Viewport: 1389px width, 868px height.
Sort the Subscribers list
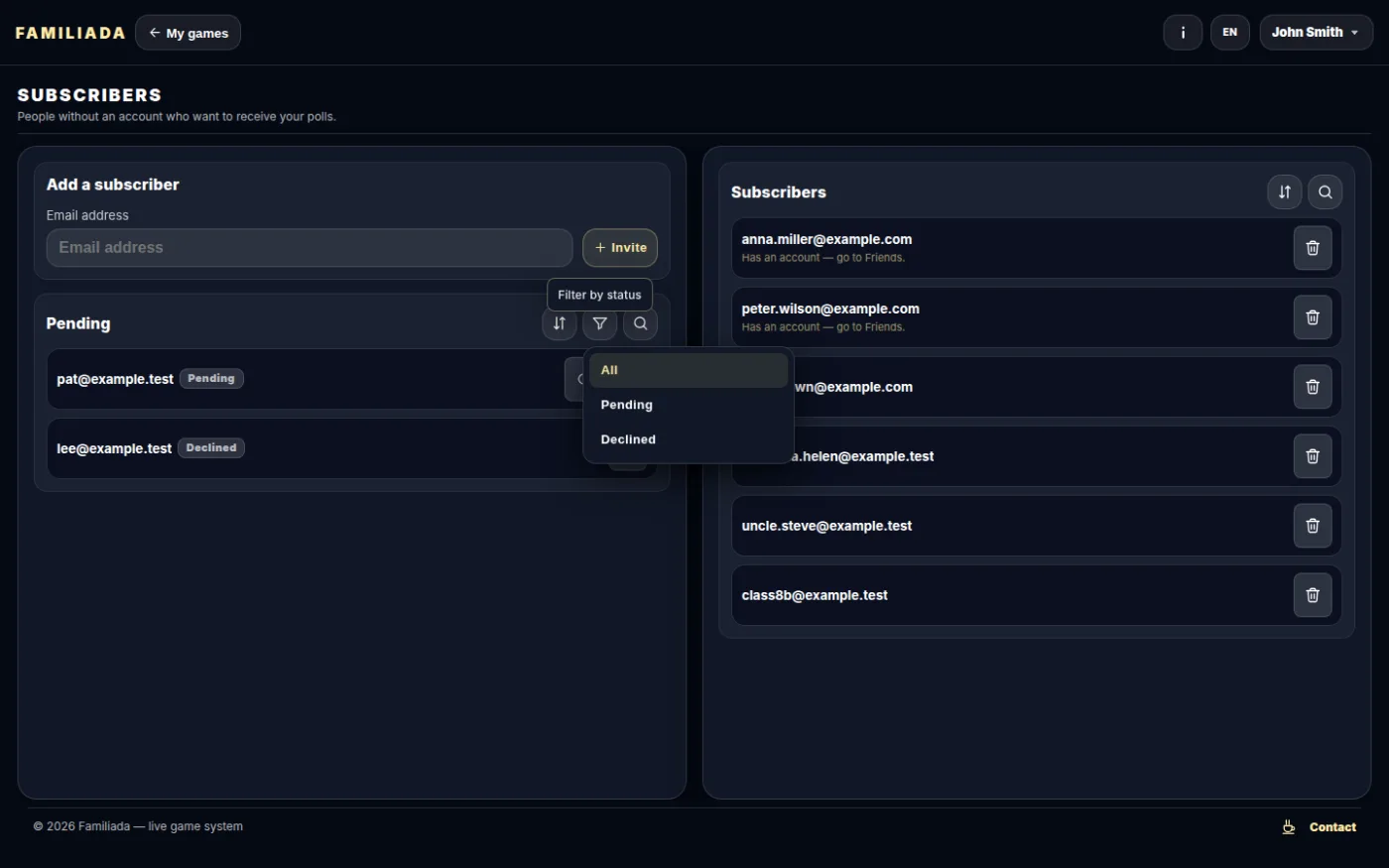(1285, 192)
